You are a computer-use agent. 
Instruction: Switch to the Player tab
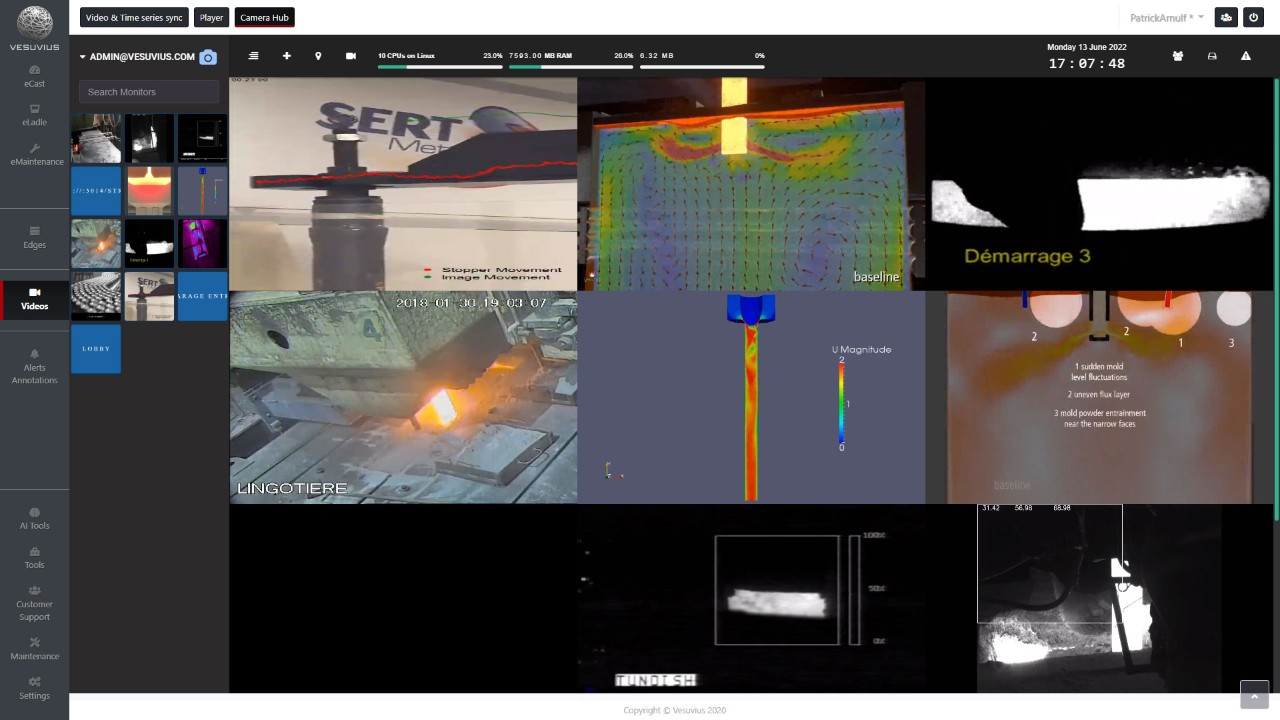(x=211, y=18)
